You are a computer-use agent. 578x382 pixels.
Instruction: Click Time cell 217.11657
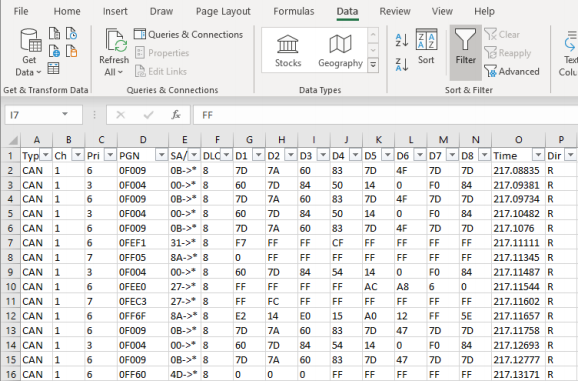[x=518, y=316]
